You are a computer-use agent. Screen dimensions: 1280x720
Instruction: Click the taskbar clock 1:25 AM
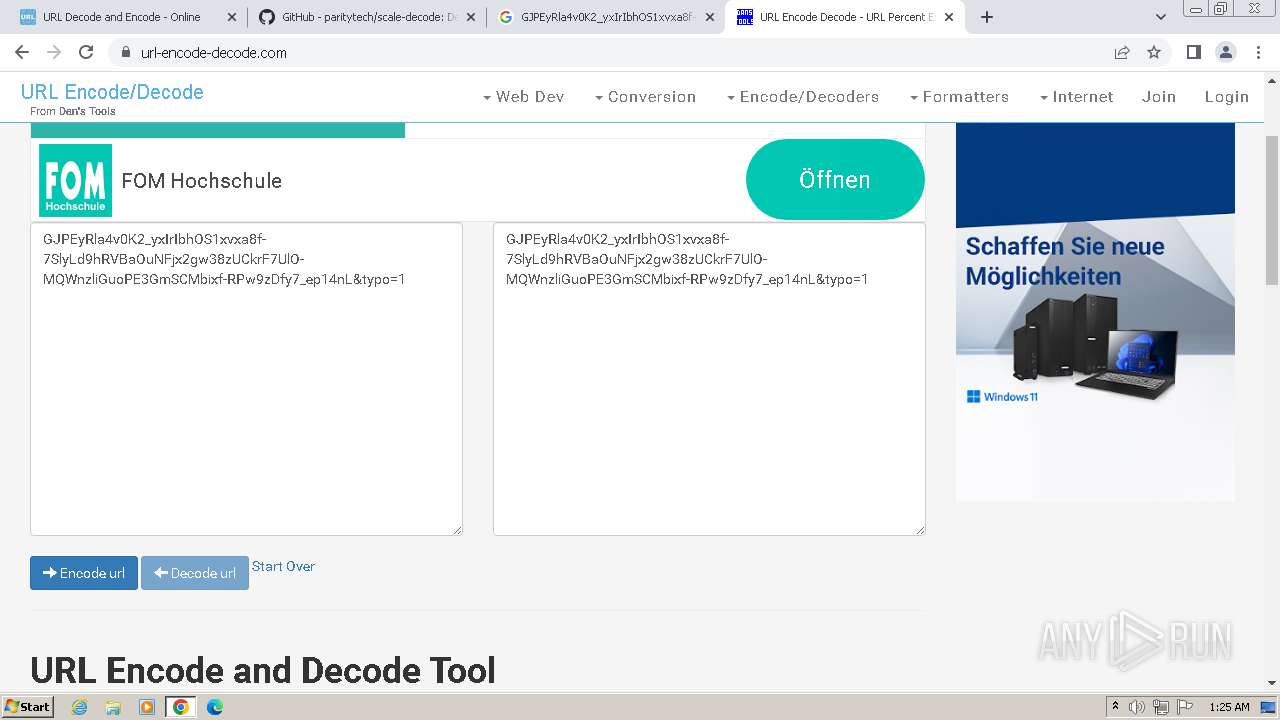[x=1229, y=707]
